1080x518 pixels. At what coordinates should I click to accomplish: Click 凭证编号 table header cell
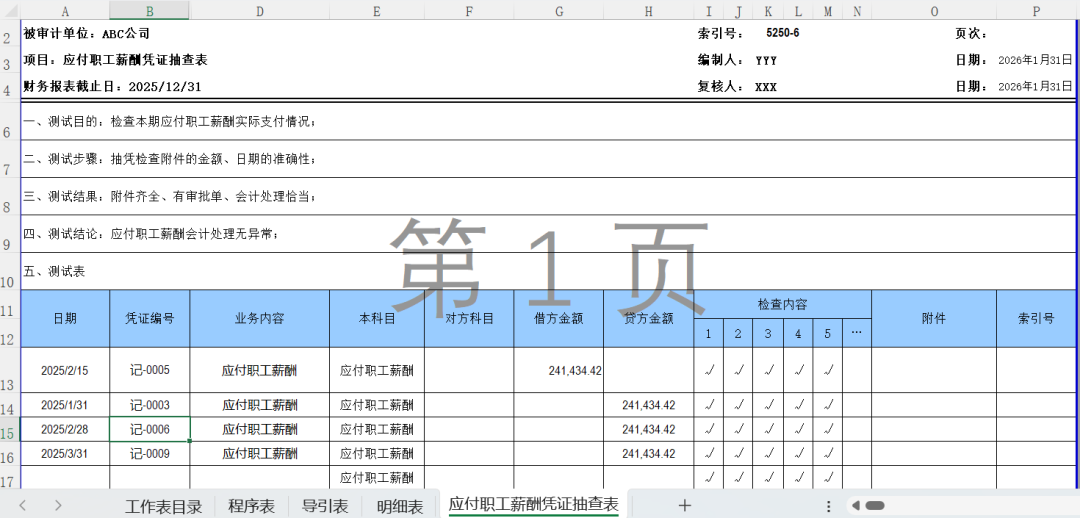[x=149, y=318]
